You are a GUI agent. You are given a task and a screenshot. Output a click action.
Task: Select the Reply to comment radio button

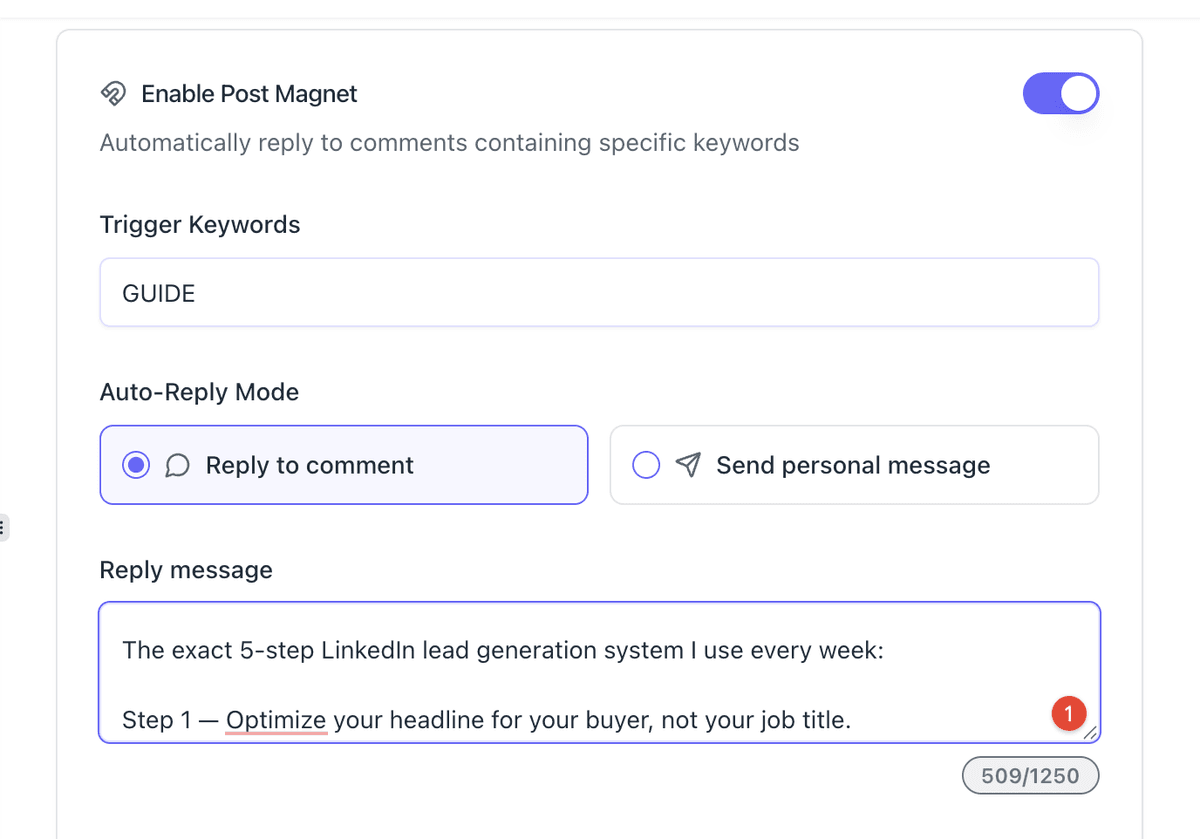pos(136,465)
